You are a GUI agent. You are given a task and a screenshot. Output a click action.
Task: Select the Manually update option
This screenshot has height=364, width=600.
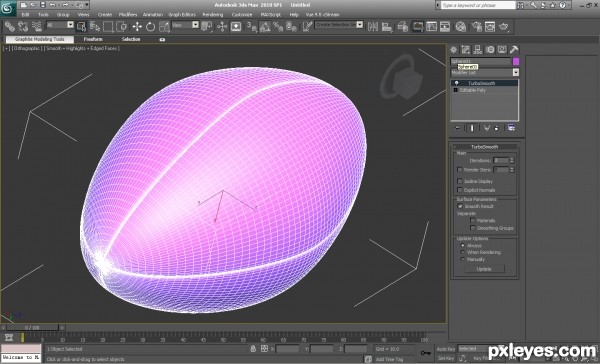coord(463,259)
